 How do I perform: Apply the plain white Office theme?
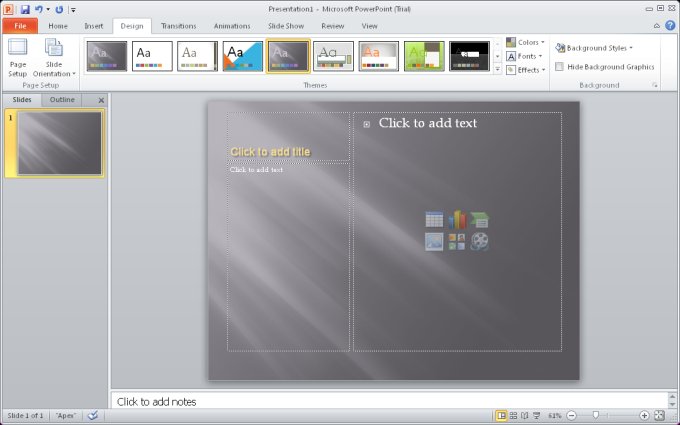coord(152,56)
